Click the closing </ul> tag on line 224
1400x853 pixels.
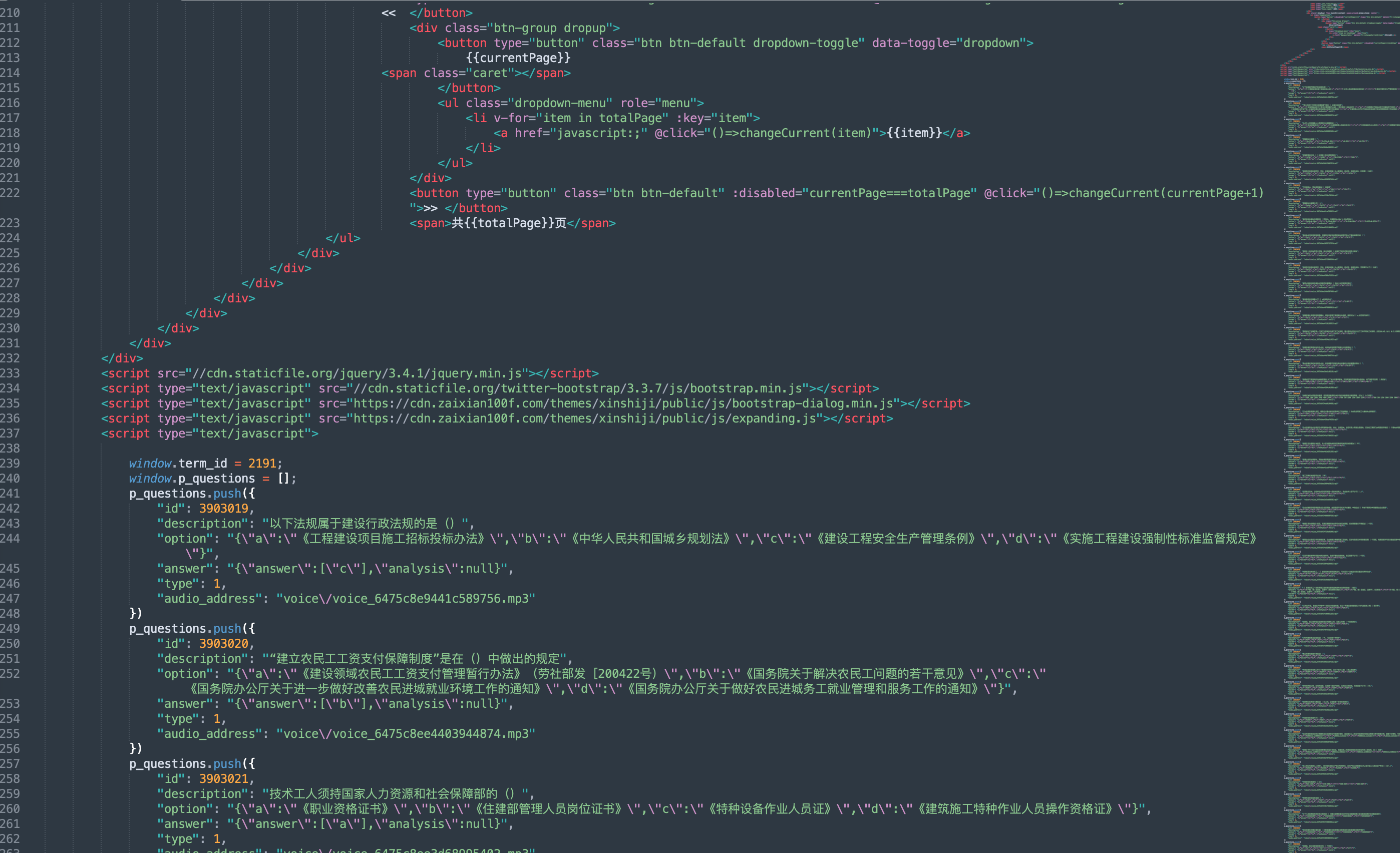[342, 238]
